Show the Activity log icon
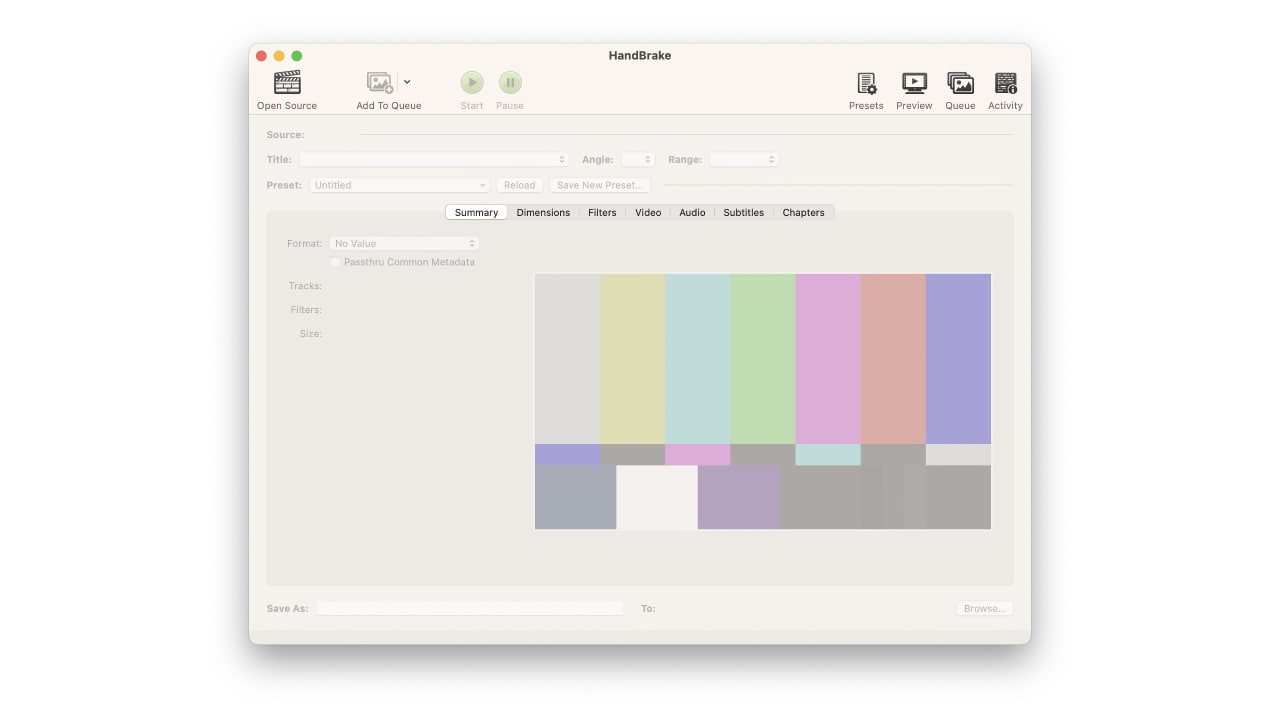Viewport: 1280px width, 720px height. pos(1005,82)
